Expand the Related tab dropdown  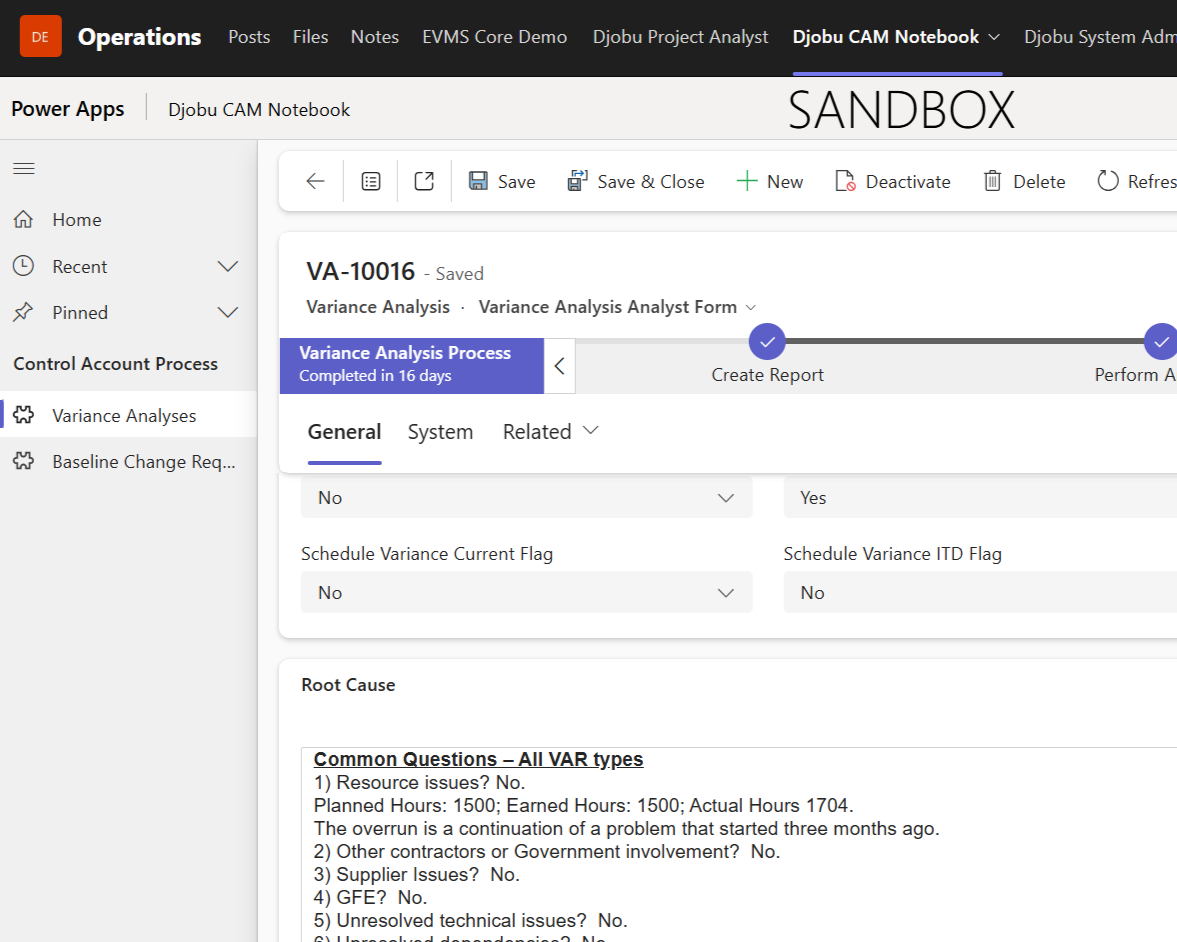tap(591, 430)
